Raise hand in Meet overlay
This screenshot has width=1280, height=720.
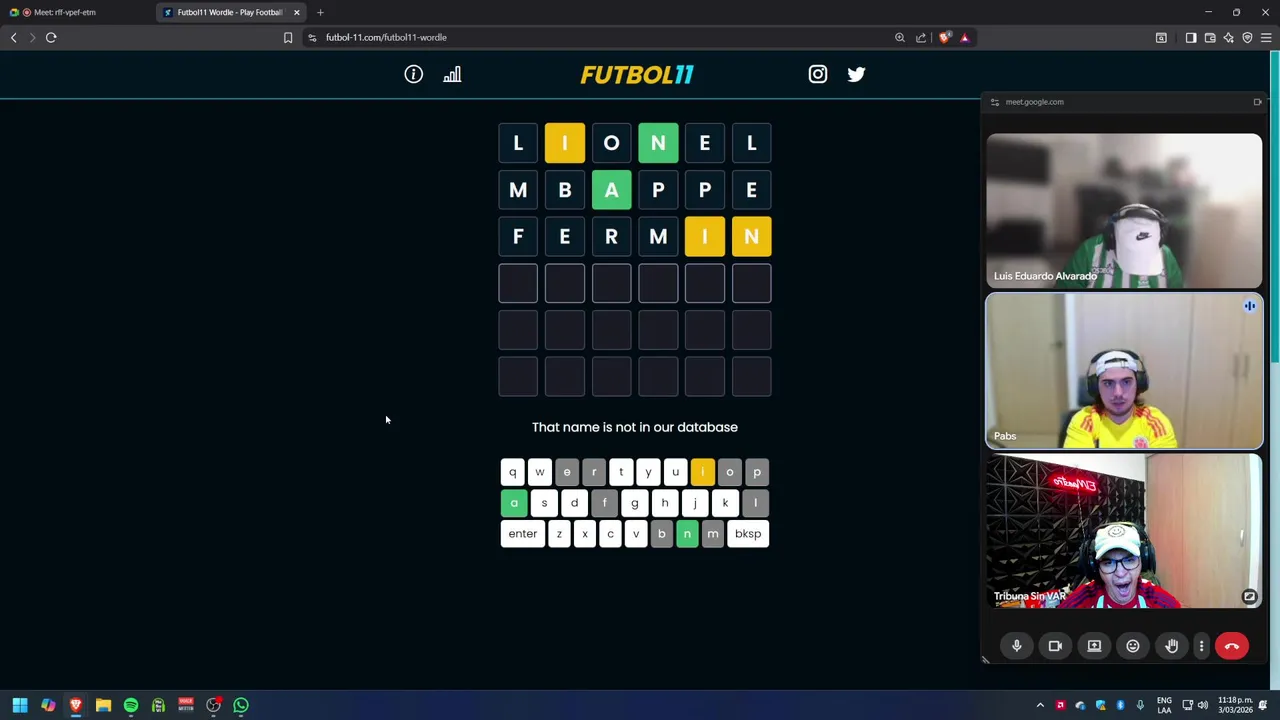[1171, 646]
